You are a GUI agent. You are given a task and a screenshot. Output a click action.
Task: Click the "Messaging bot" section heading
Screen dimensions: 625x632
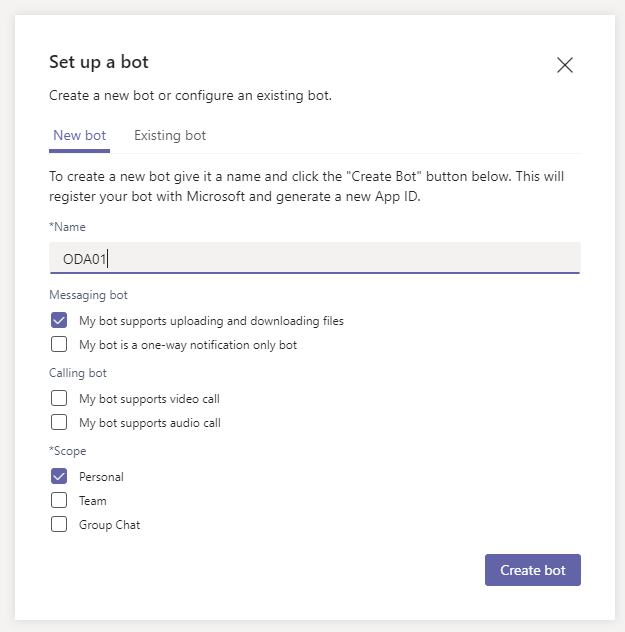coord(88,295)
